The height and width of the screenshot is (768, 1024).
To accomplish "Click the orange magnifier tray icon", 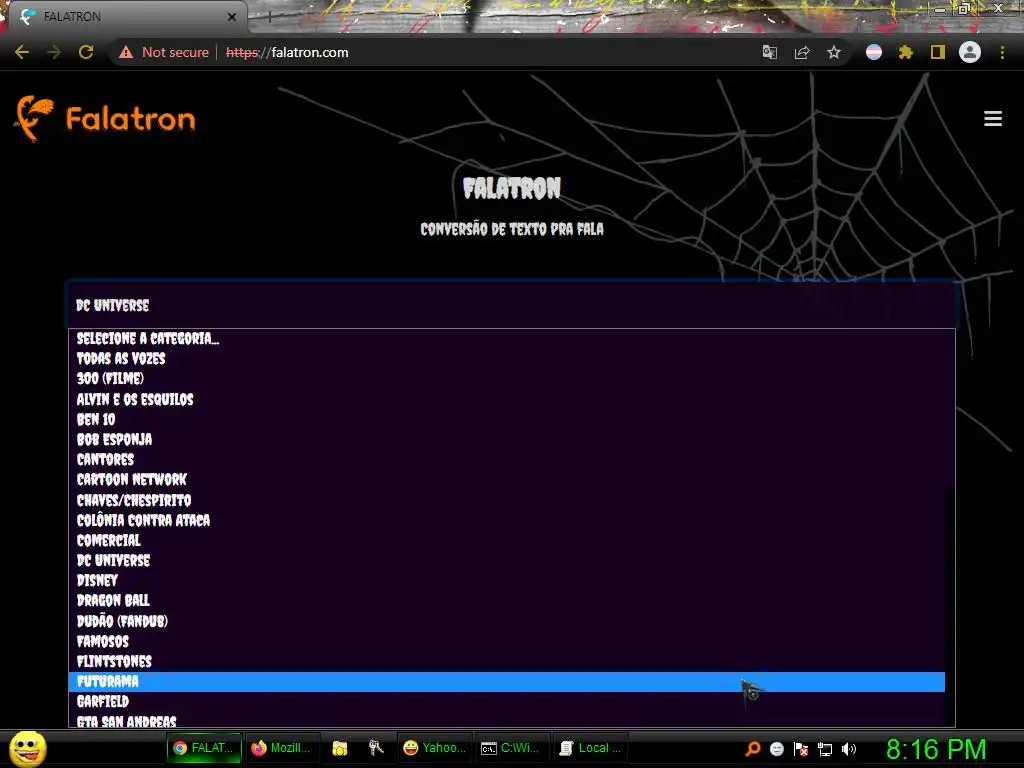I will [x=752, y=749].
